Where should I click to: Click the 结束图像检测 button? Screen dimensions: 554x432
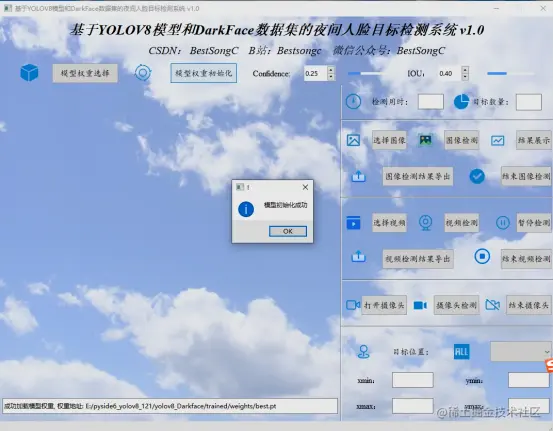[526, 176]
